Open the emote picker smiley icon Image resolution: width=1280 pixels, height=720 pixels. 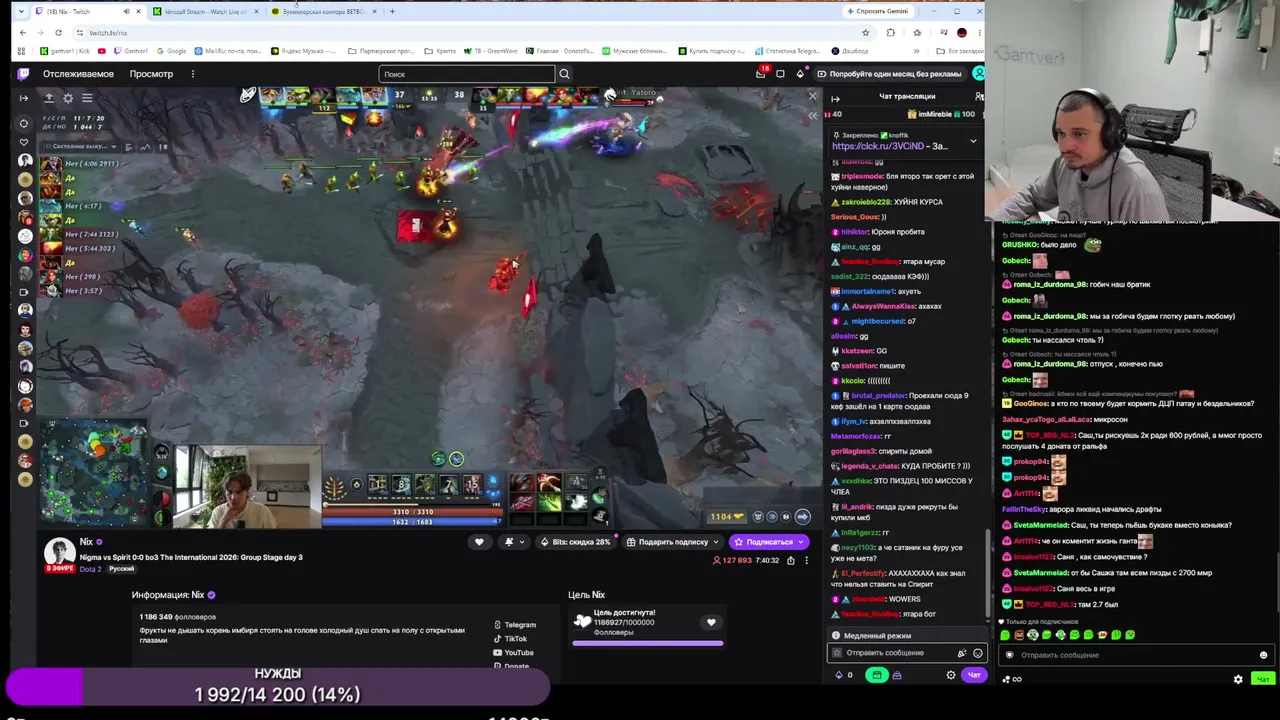coord(978,653)
